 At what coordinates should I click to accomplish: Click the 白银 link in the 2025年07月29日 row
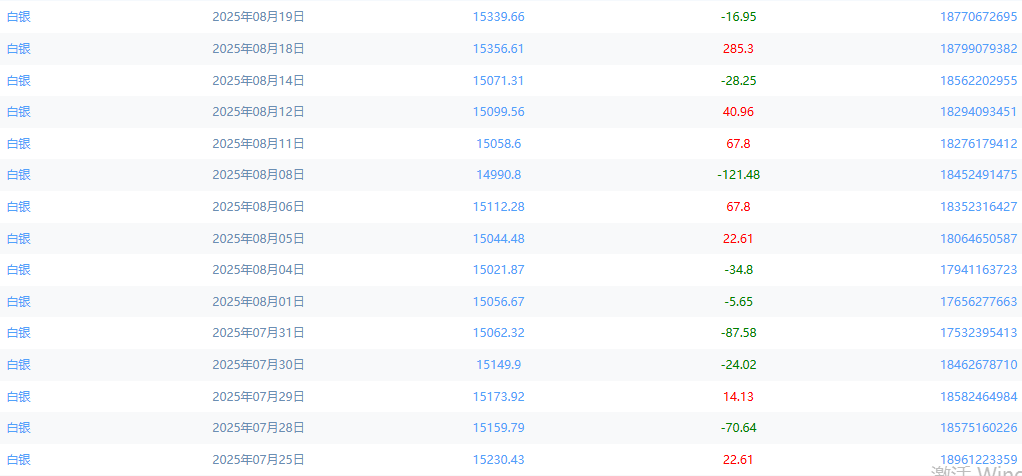(19, 396)
